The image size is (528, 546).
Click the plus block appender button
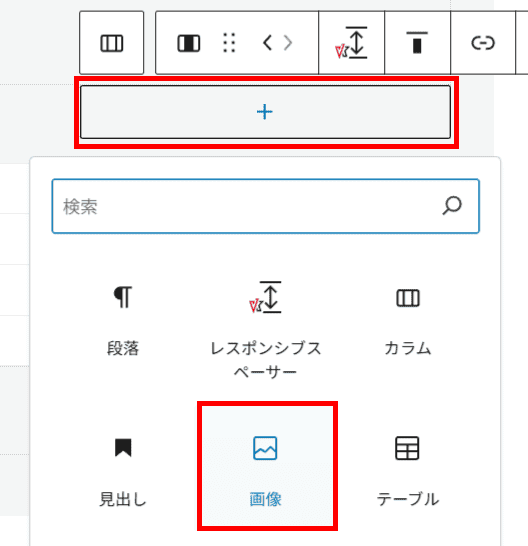click(265, 112)
